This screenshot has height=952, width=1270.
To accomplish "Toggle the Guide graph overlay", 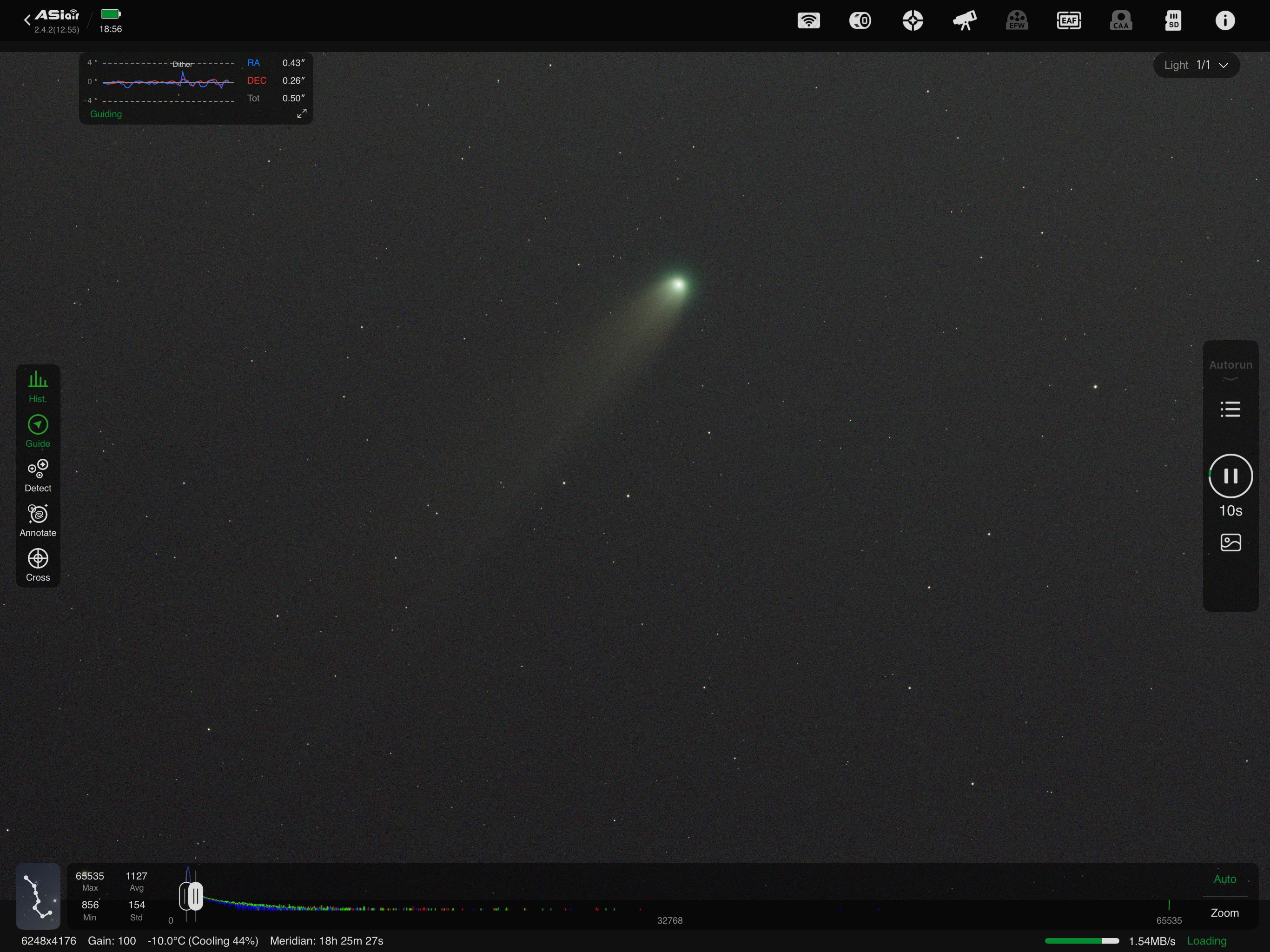I will point(38,431).
